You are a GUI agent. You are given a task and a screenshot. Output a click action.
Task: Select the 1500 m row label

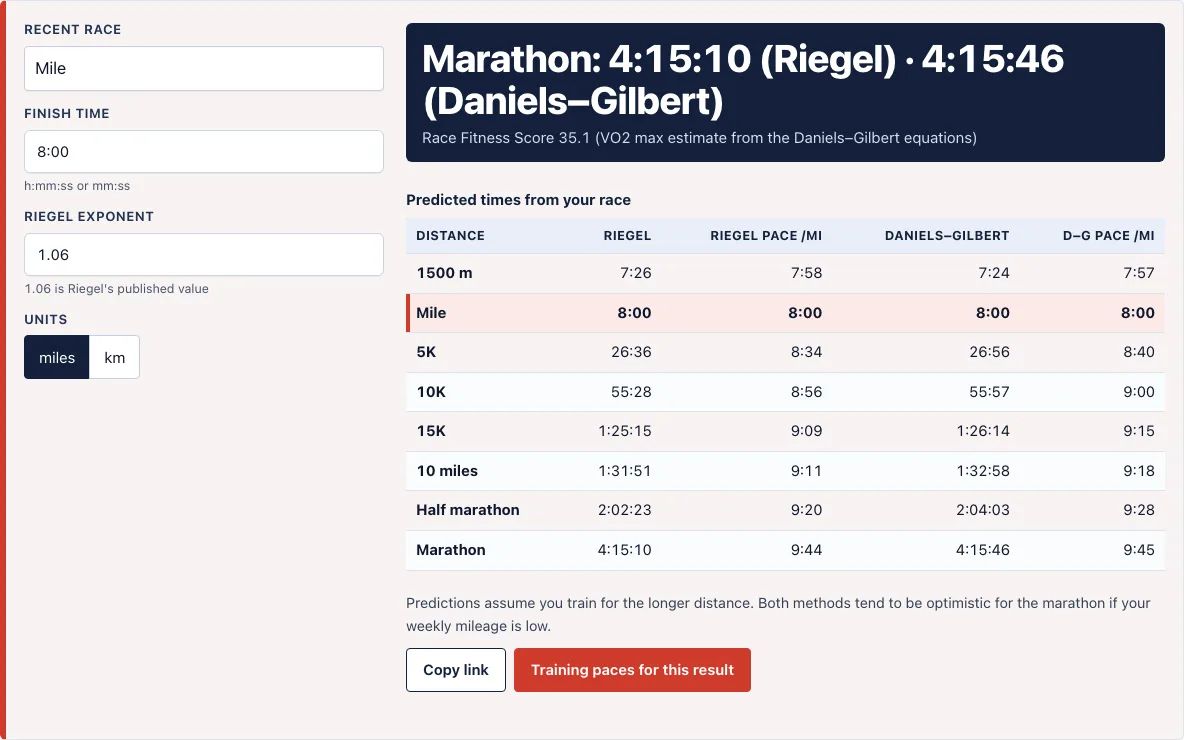(x=444, y=273)
